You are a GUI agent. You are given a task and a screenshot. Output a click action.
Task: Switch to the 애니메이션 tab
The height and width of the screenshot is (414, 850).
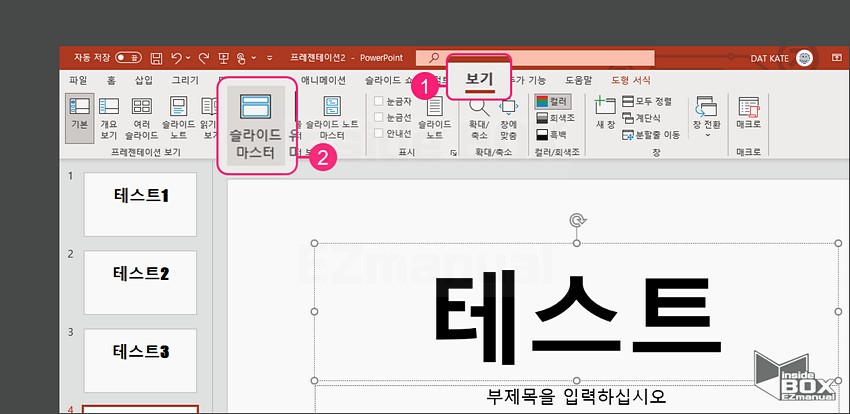point(324,80)
